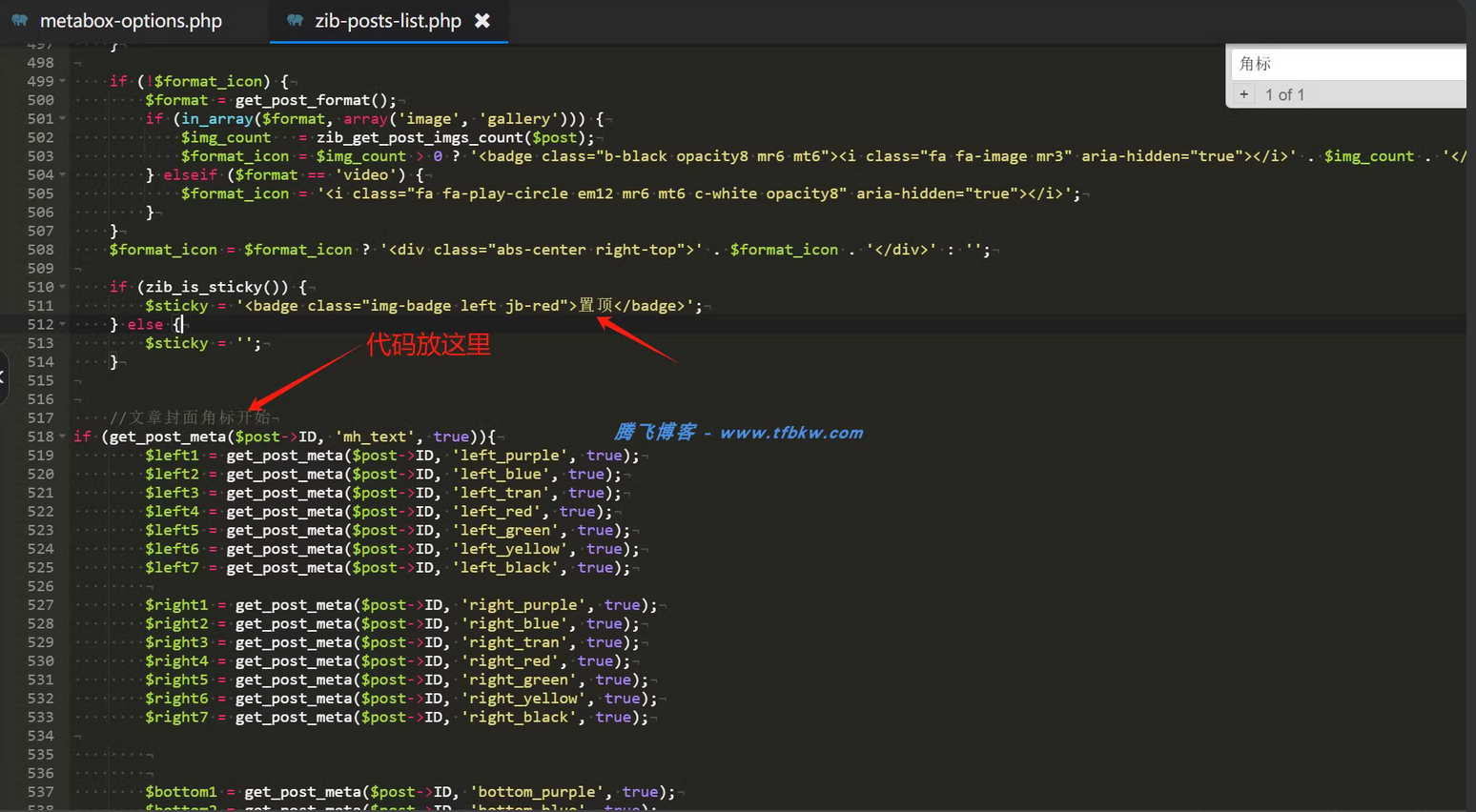The height and width of the screenshot is (812, 1476).
Task: Click the PHP elephant icon on the metabox-options.php tab
Action: (19, 20)
